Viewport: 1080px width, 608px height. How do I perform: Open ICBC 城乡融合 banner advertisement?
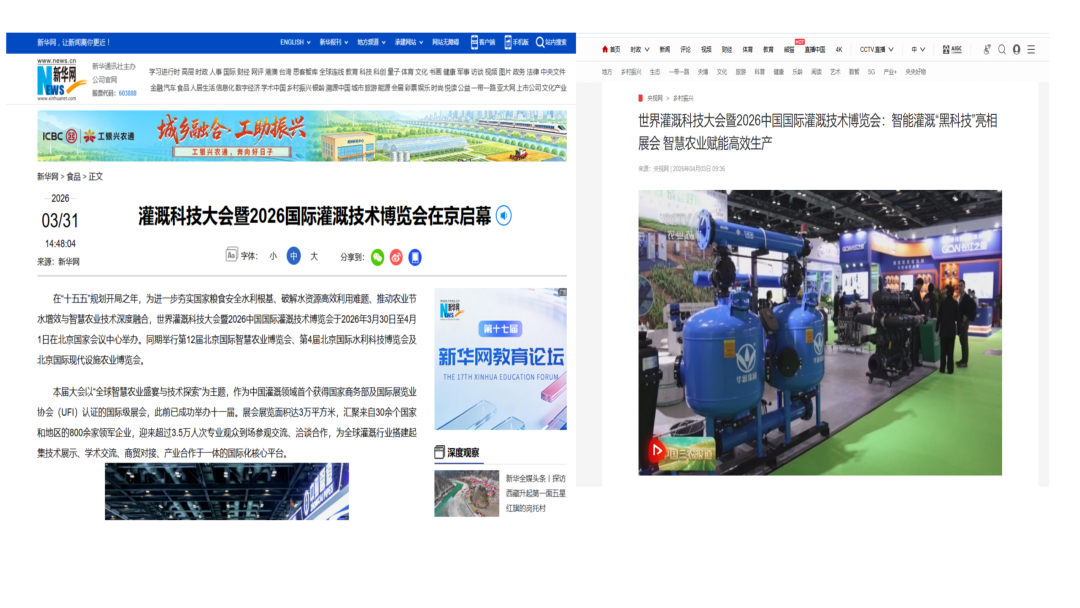click(302, 136)
